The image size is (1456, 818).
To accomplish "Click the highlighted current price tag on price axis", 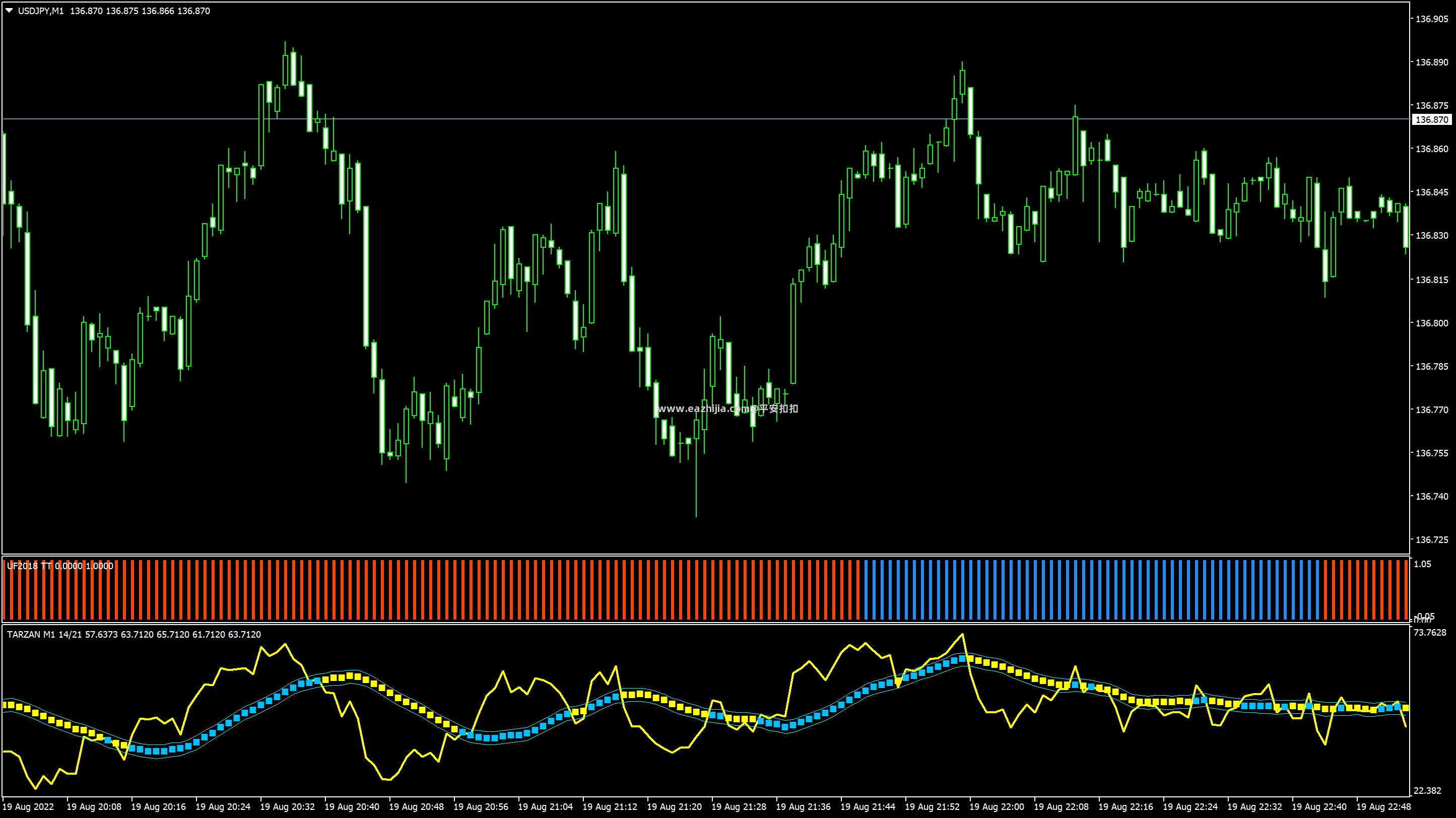I will [1432, 120].
